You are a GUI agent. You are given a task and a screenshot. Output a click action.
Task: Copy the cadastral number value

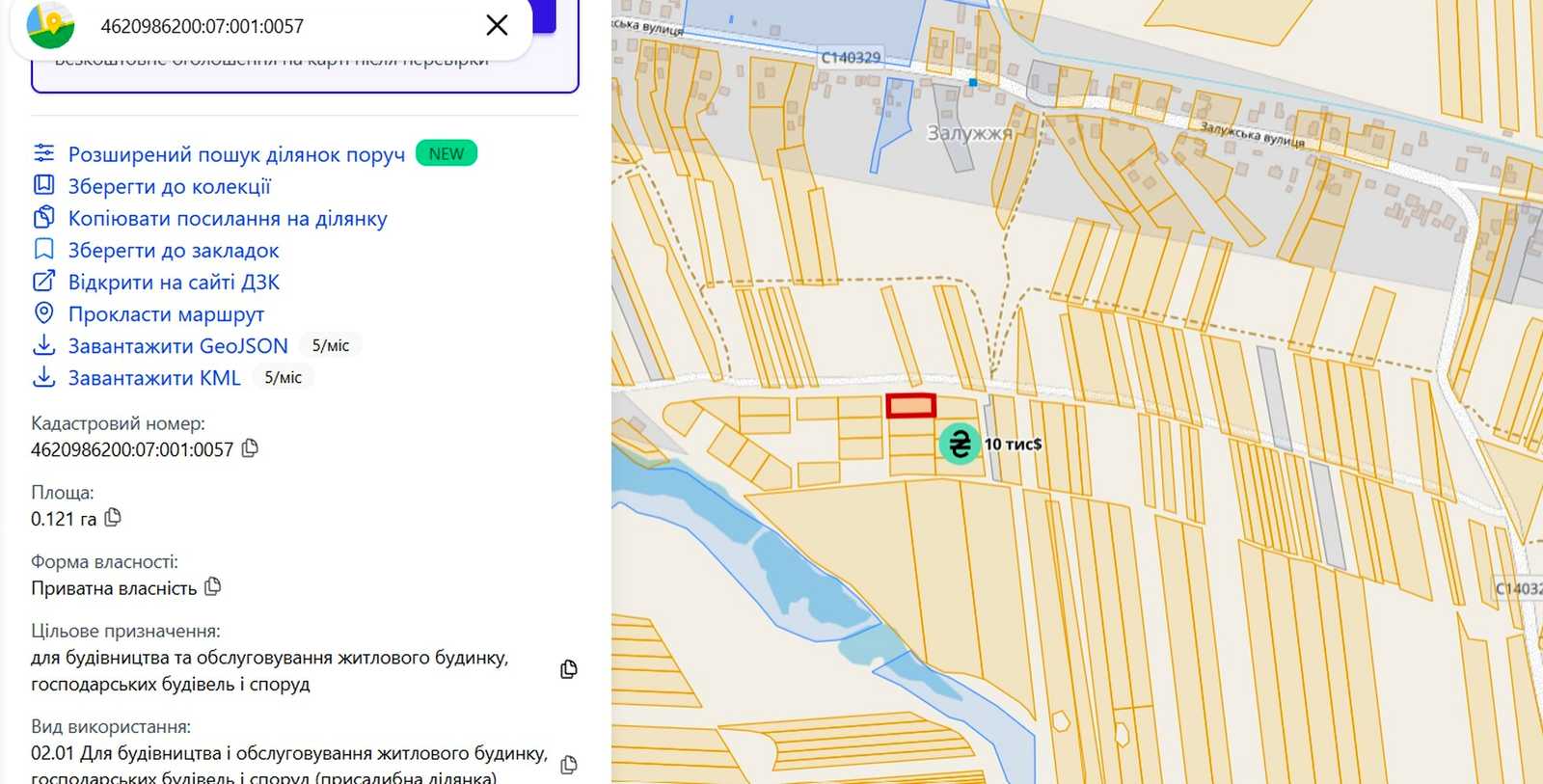tap(250, 448)
